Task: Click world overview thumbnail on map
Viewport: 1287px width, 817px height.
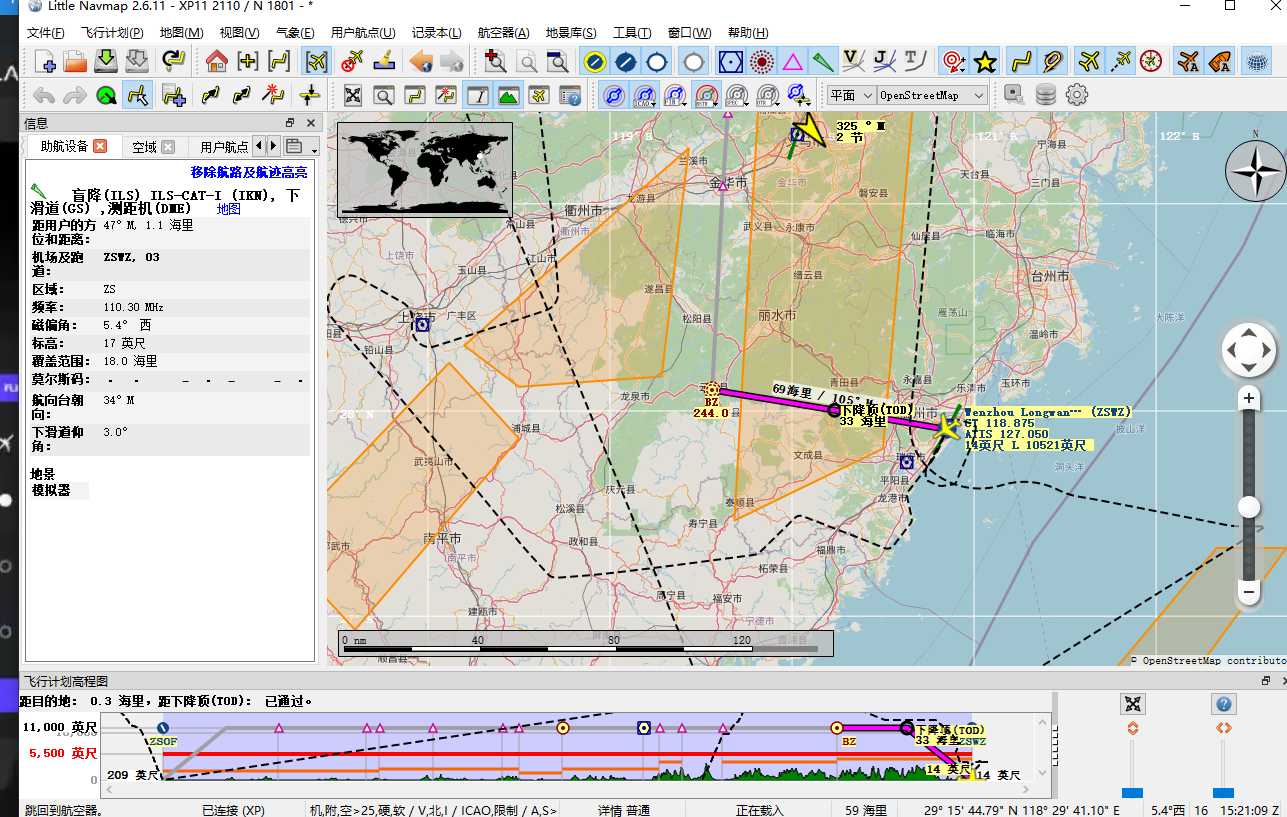Action: pos(425,170)
